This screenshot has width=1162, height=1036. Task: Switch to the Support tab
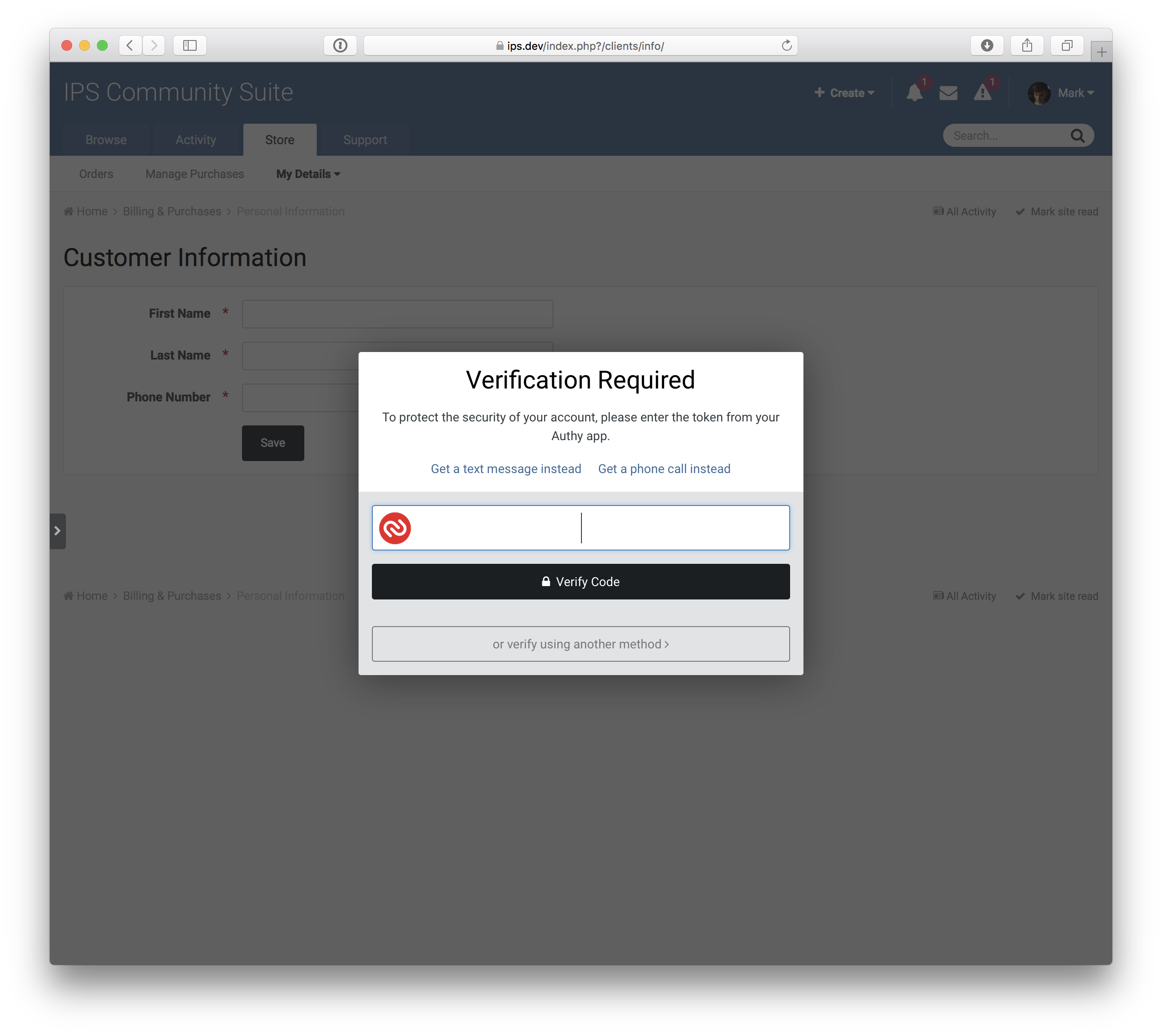(x=365, y=140)
